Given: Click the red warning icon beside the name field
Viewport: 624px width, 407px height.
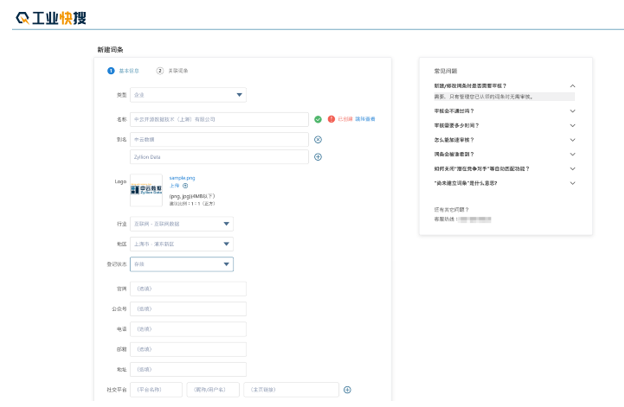Looking at the screenshot, I should pos(331,119).
